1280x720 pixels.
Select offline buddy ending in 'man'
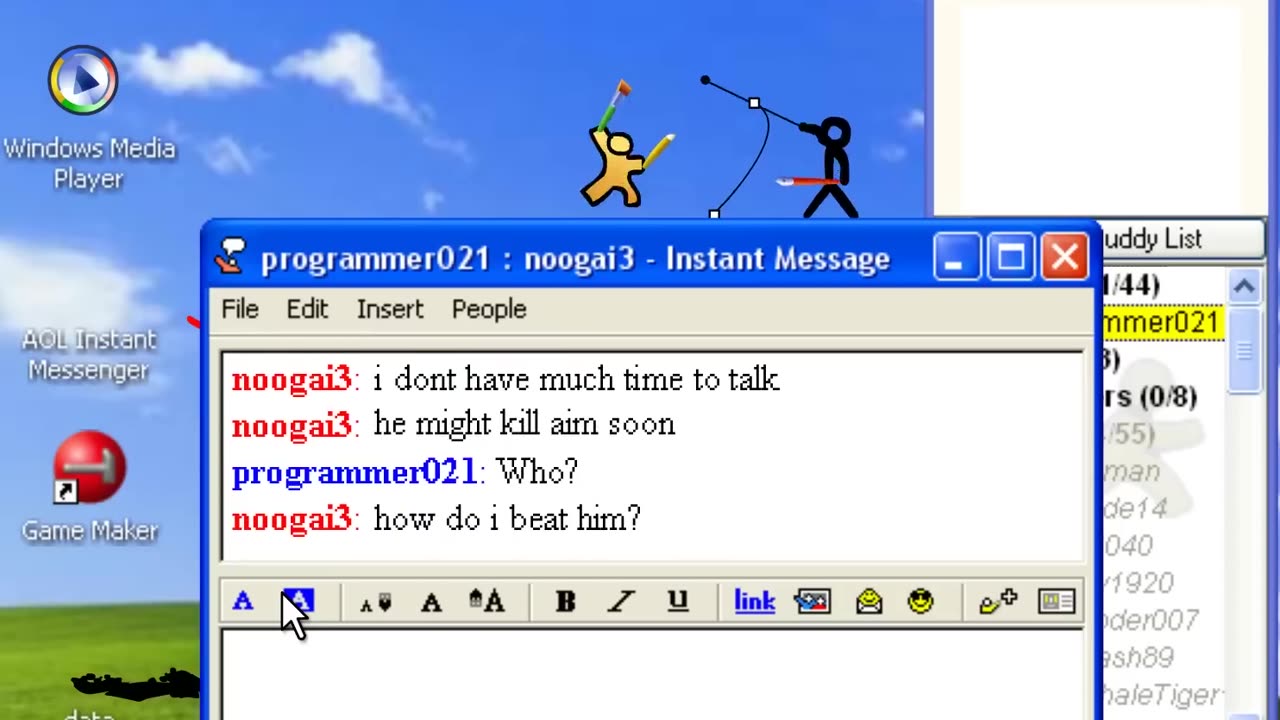(x=1131, y=471)
